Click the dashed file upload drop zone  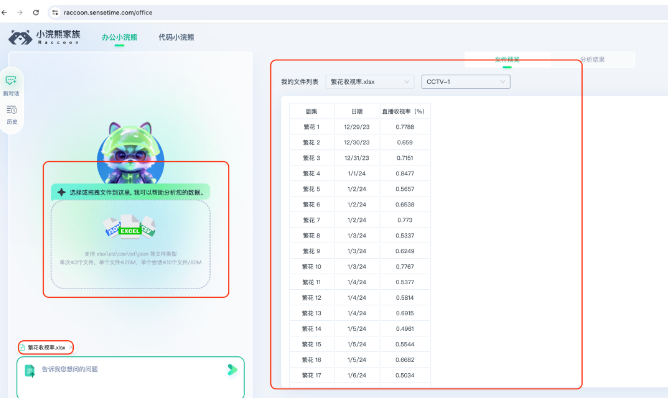click(x=131, y=244)
